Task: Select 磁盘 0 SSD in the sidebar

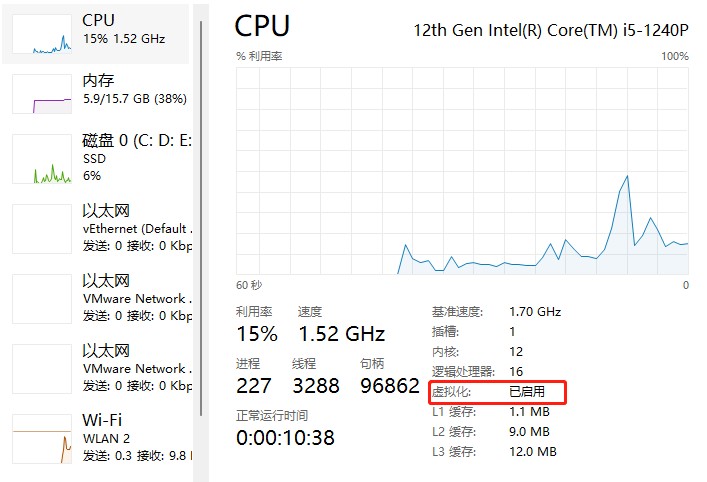Action: tap(96, 158)
